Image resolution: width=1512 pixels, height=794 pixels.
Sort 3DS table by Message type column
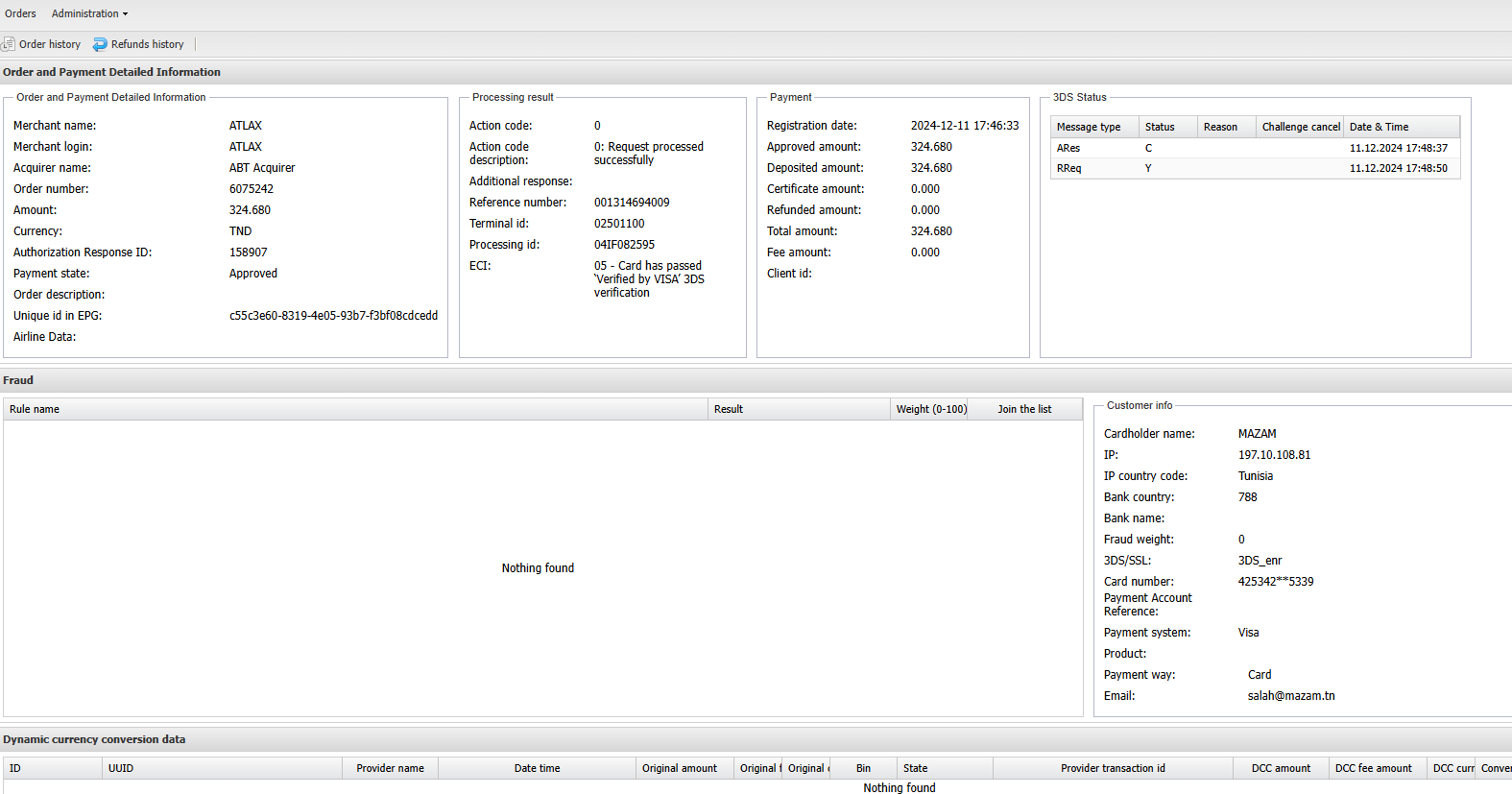coord(1089,127)
